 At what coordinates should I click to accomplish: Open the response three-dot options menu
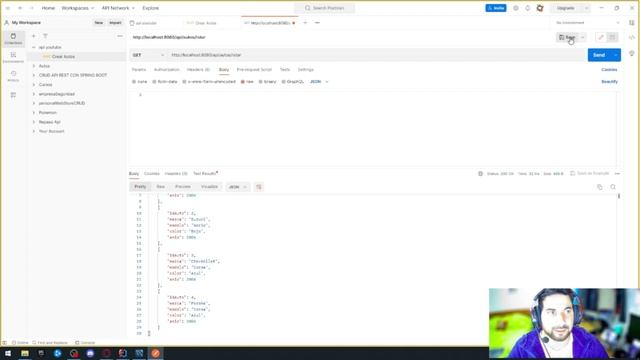(x=617, y=173)
